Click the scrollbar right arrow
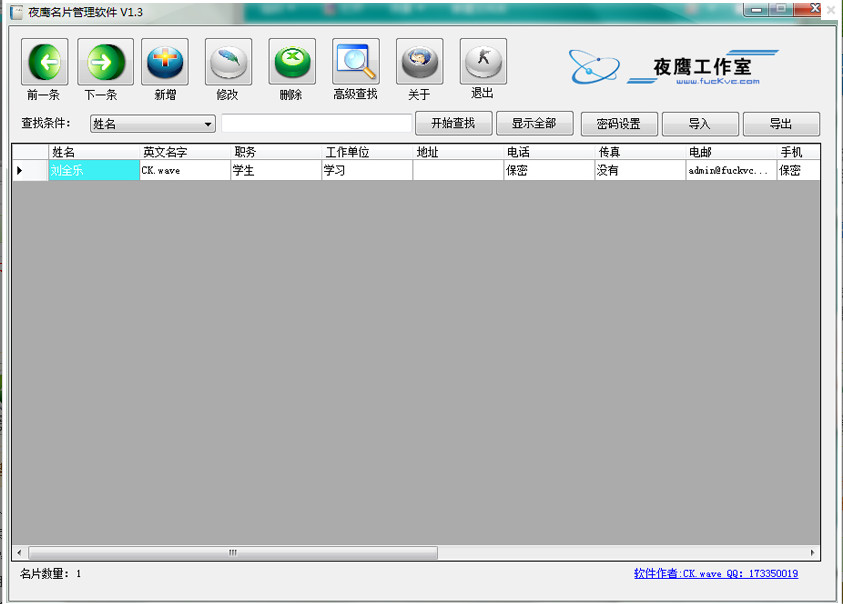843x604 pixels. click(x=812, y=553)
